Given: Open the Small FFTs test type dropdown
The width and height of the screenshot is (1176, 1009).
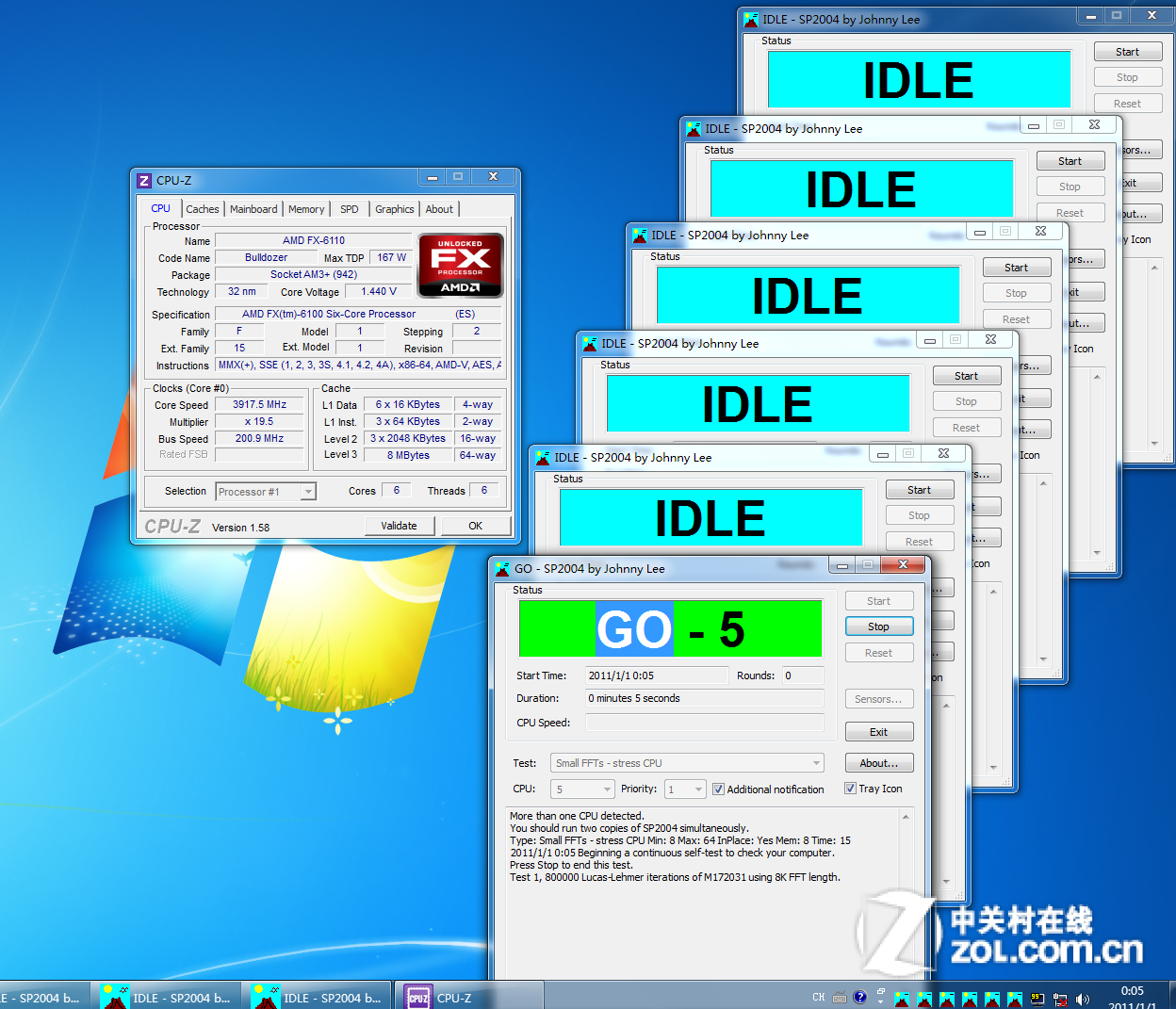Looking at the screenshot, I should point(815,763).
